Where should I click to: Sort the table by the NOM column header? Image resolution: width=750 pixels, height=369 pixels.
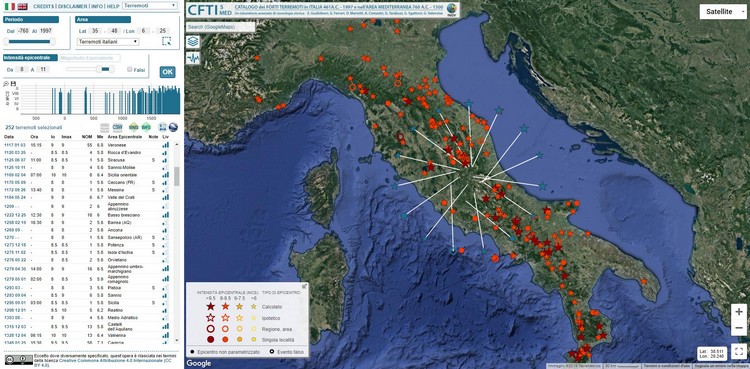point(87,137)
